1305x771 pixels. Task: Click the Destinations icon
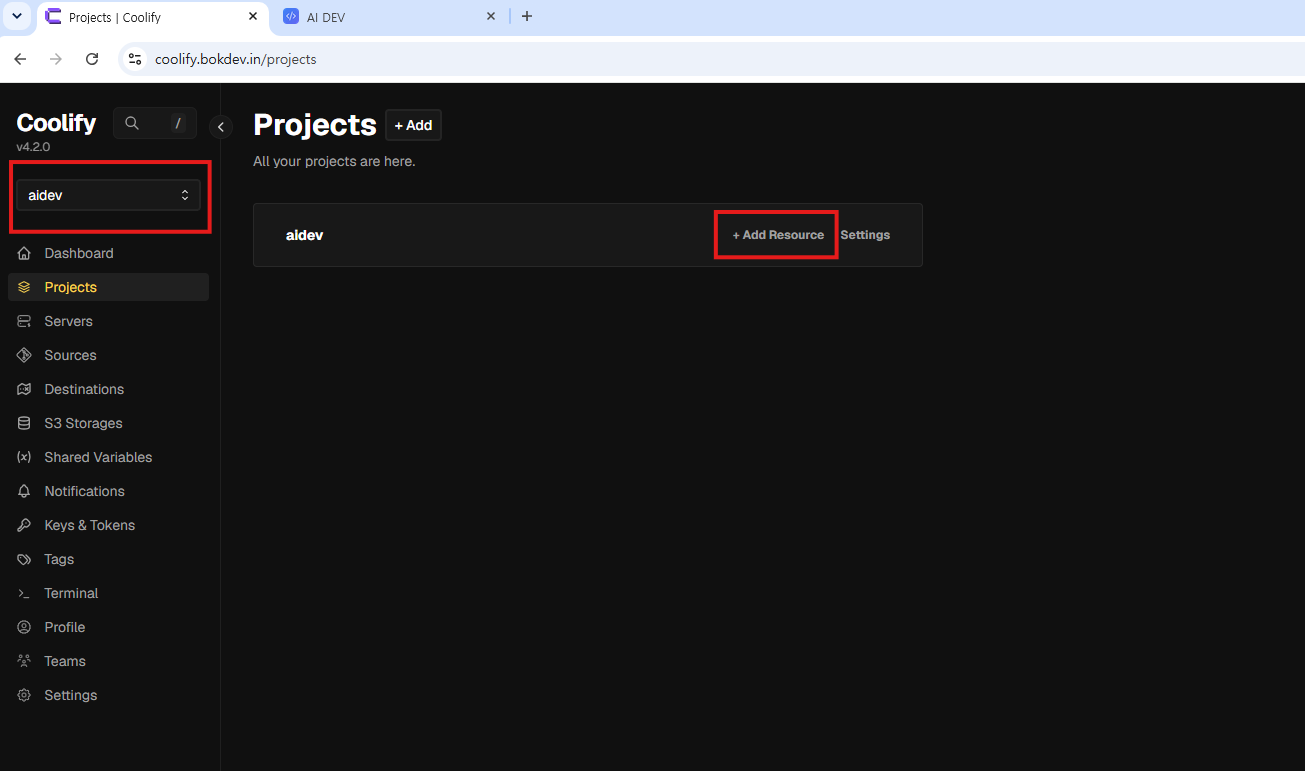(x=24, y=389)
